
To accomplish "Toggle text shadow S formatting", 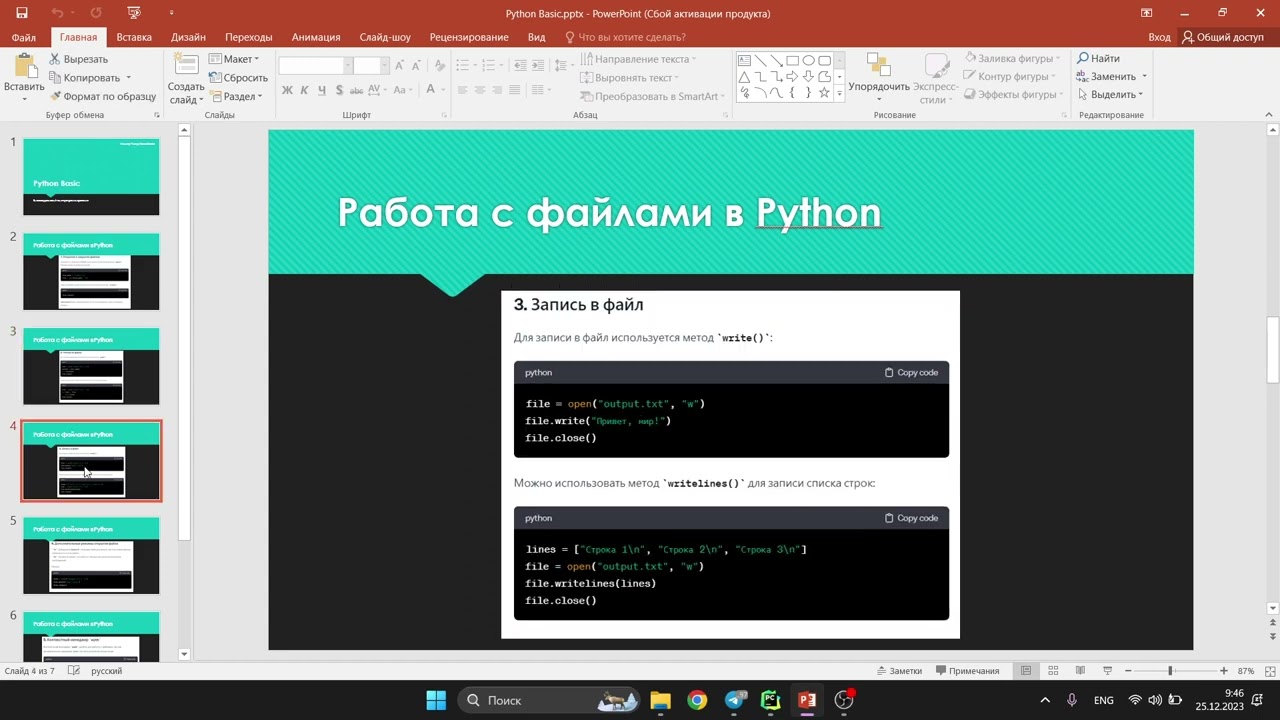I will [x=338, y=90].
